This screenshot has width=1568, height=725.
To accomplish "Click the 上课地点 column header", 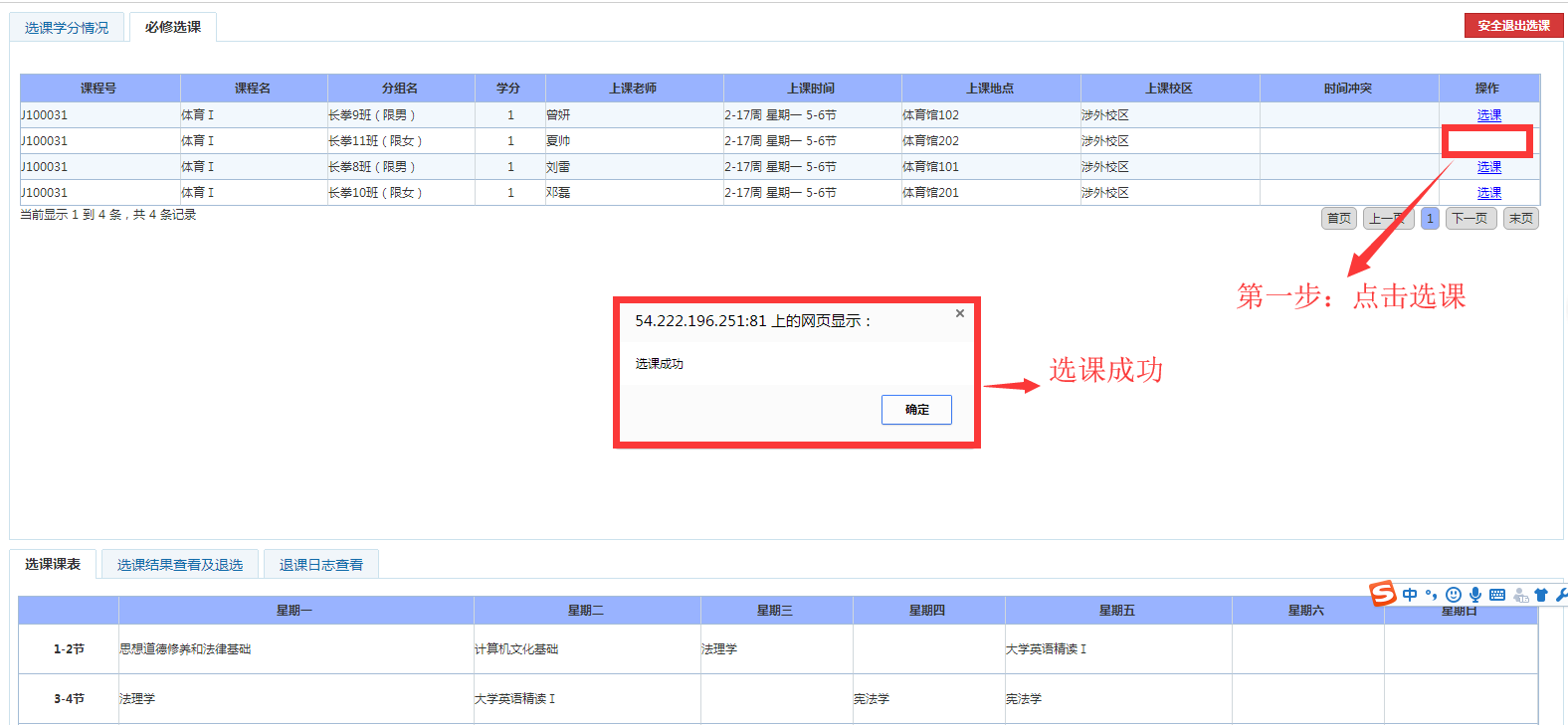I will (990, 89).
